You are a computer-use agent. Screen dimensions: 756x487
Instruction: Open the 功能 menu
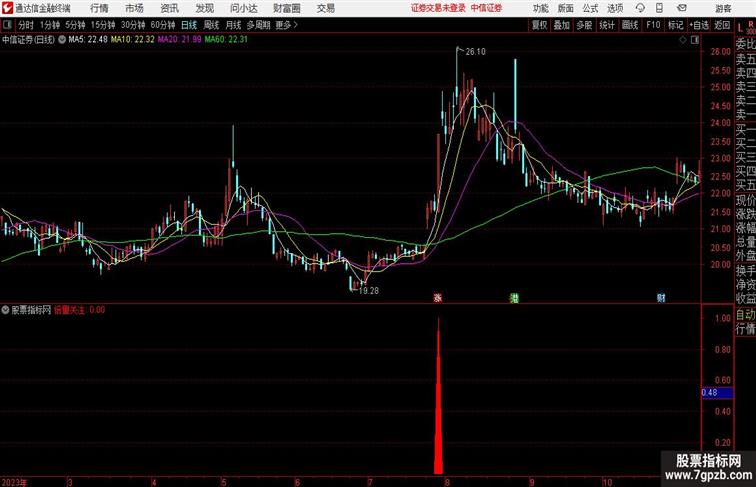pyautogui.click(x=541, y=8)
